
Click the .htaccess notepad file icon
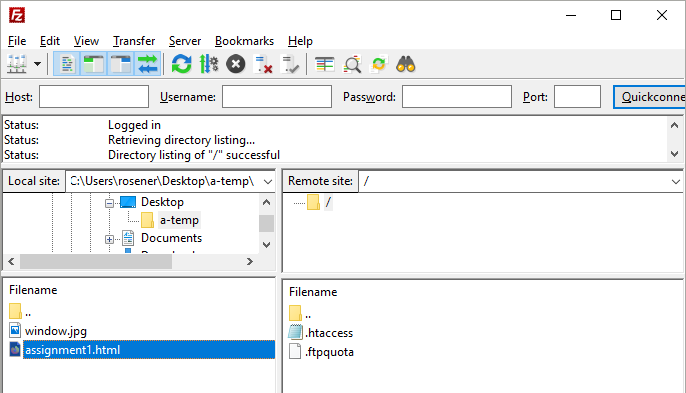(x=295, y=332)
